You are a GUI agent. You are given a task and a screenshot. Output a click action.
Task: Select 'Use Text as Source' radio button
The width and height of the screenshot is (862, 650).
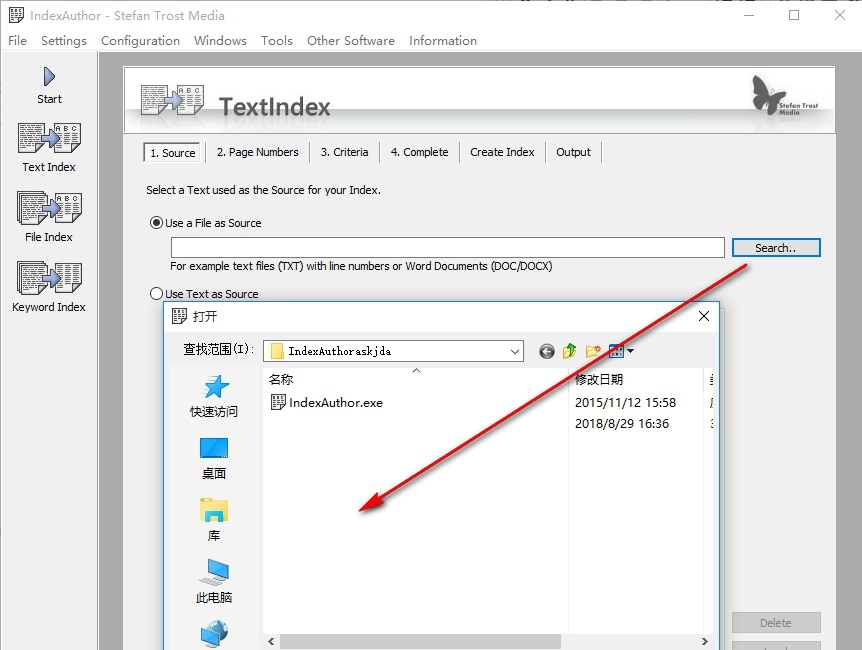coord(156,294)
